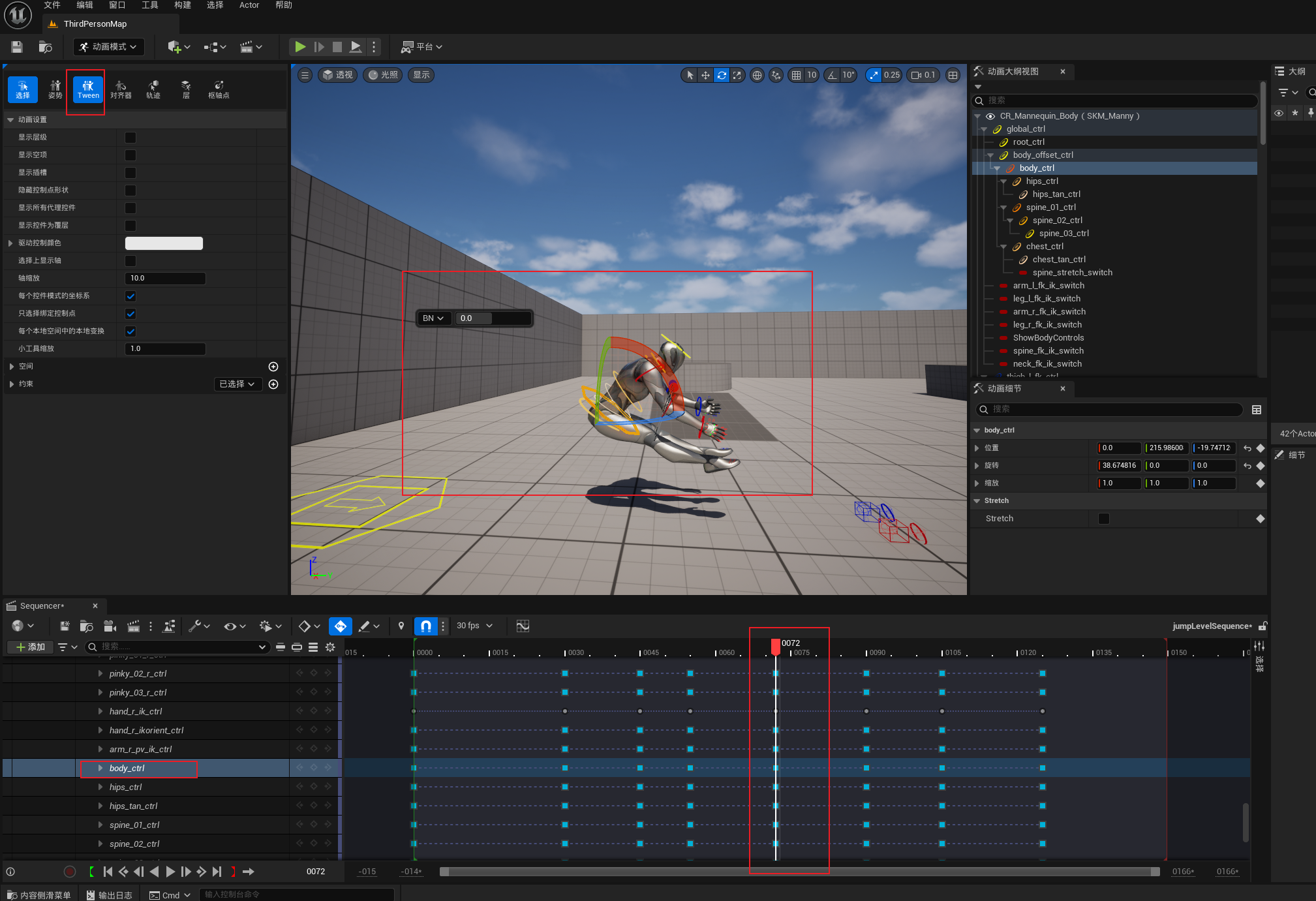Toggle the Stretch checkbox in animation details
This screenshot has width=1316, height=901.
point(1103,519)
